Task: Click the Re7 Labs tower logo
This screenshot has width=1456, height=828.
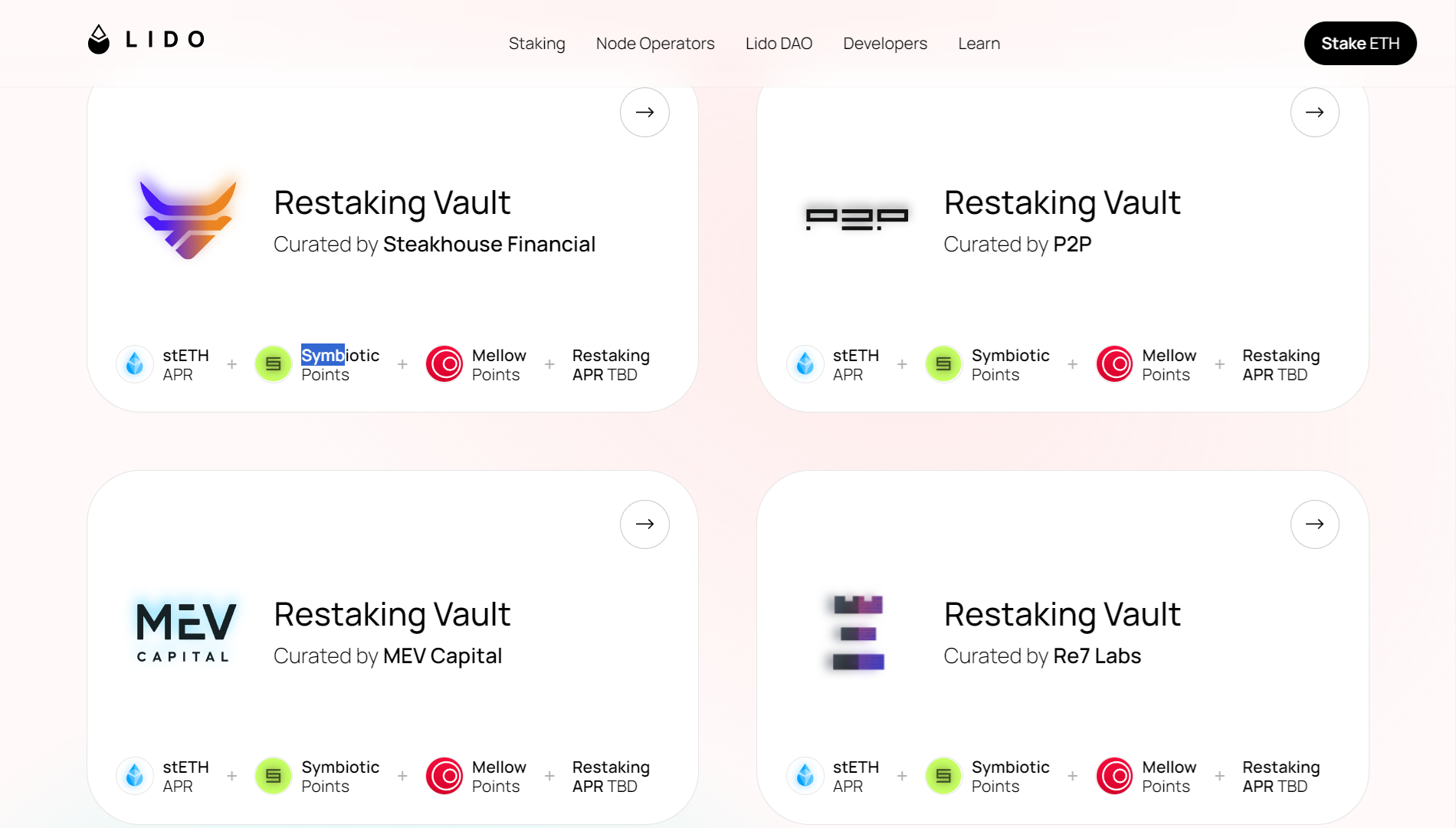Action: tap(858, 632)
